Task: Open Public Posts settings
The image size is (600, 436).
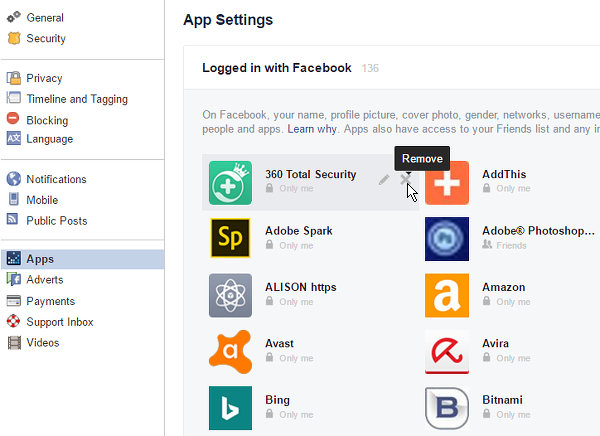Action: pos(57,220)
